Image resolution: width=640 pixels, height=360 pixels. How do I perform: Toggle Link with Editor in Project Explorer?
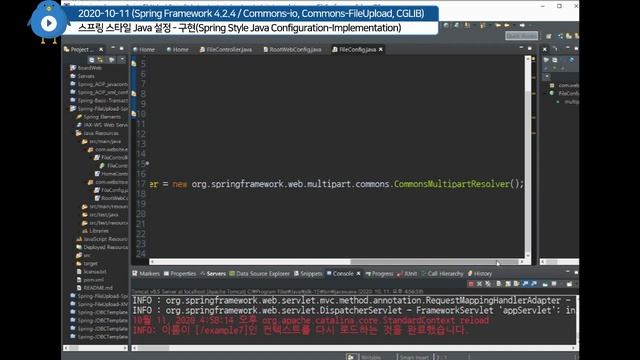[100, 60]
